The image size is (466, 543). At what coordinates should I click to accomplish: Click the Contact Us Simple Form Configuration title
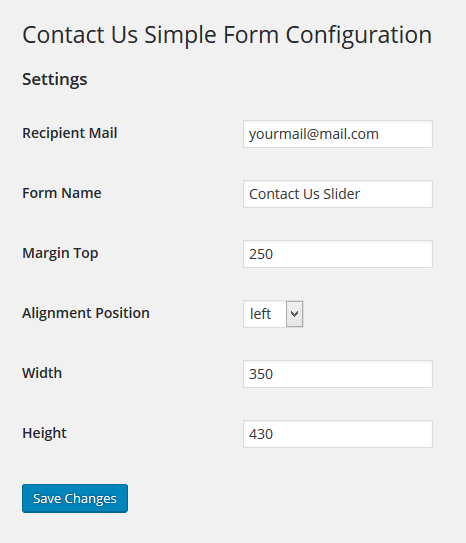pos(227,35)
